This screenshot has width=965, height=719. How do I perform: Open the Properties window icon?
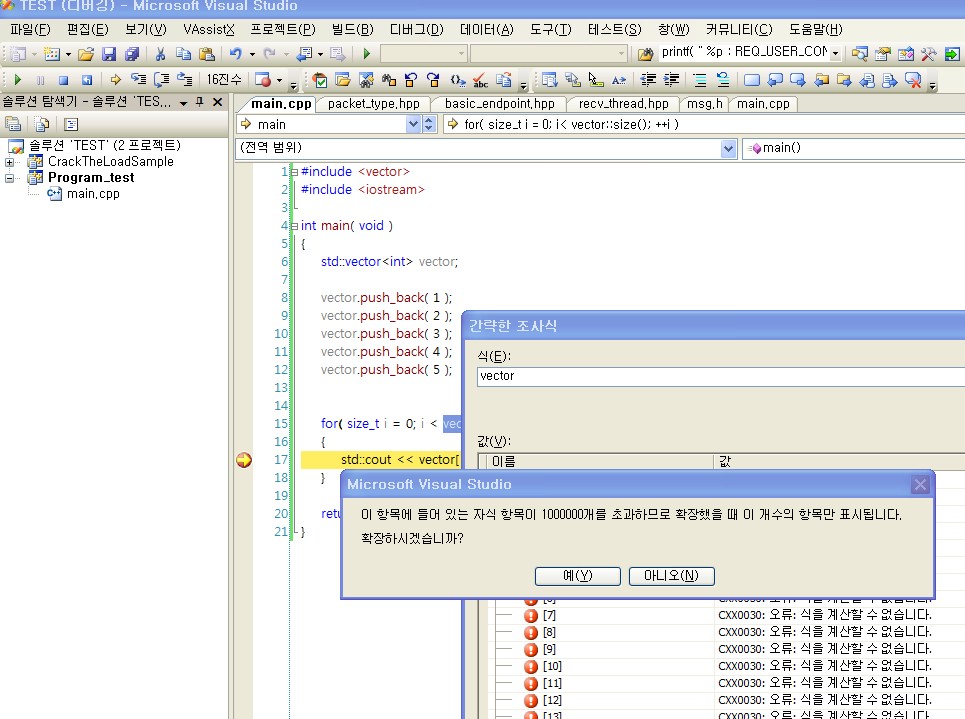point(883,54)
